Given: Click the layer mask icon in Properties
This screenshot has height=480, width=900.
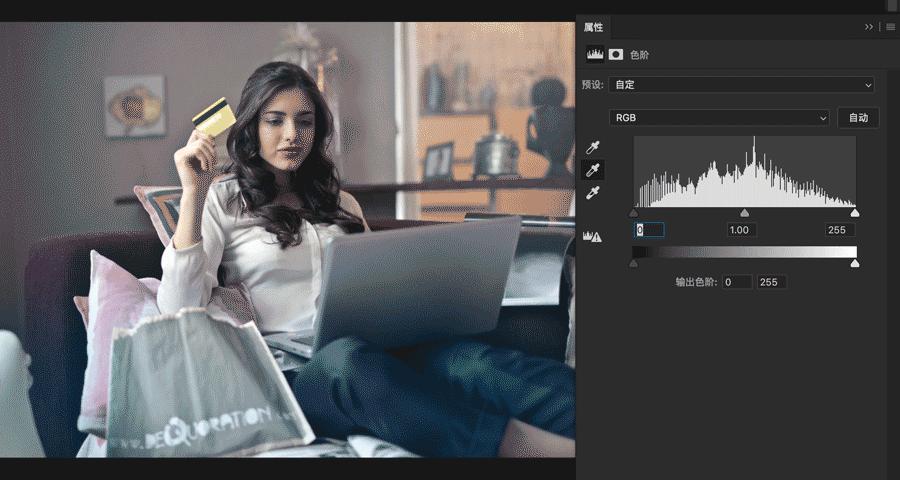Looking at the screenshot, I should pyautogui.click(x=616, y=55).
